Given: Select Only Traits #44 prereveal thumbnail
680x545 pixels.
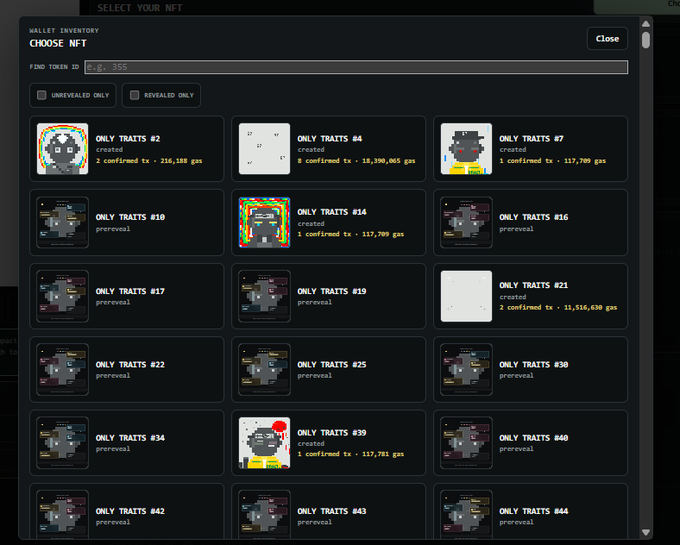Looking at the screenshot, I should 466,515.
